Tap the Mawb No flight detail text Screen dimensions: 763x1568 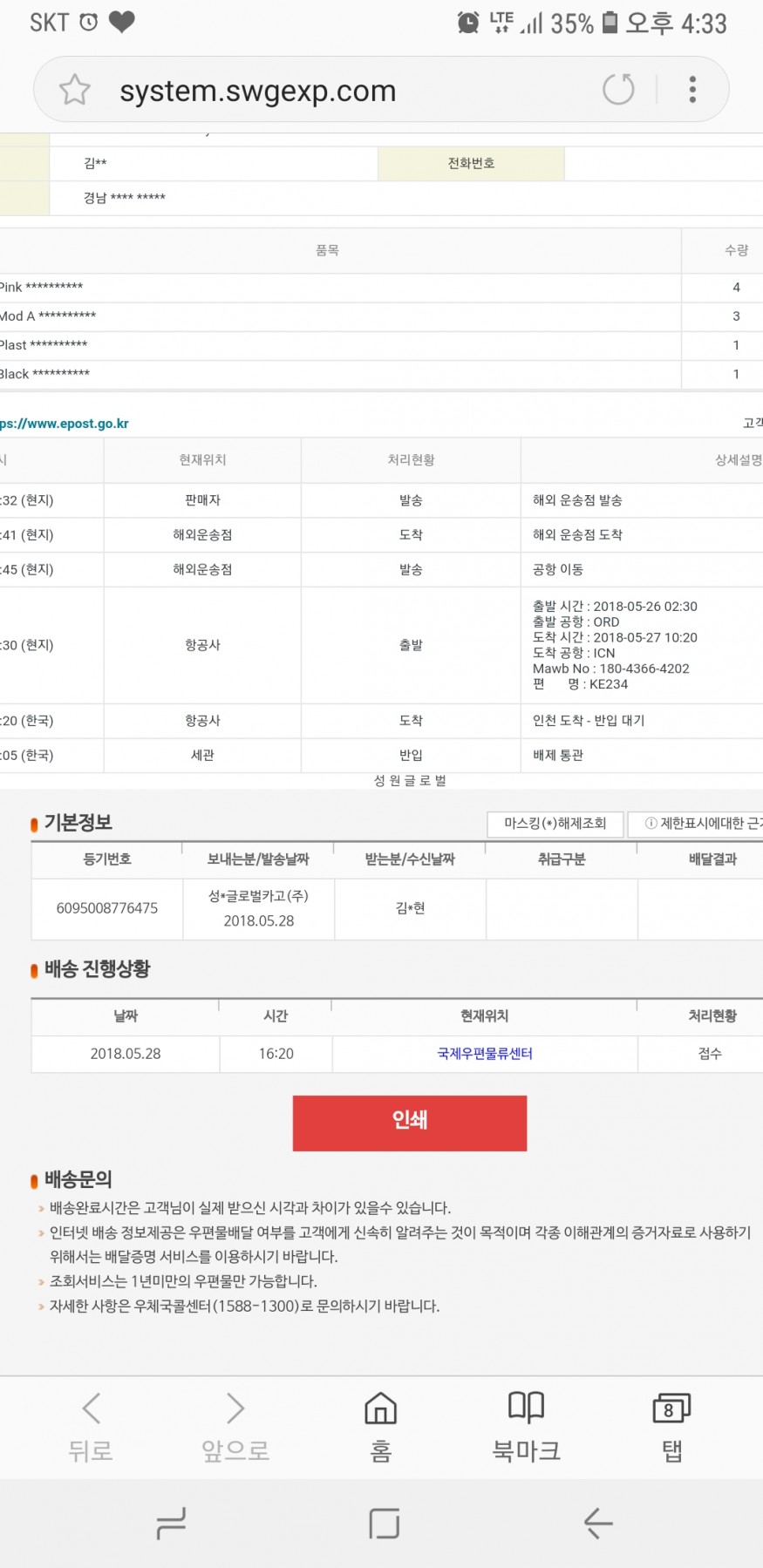[610, 669]
